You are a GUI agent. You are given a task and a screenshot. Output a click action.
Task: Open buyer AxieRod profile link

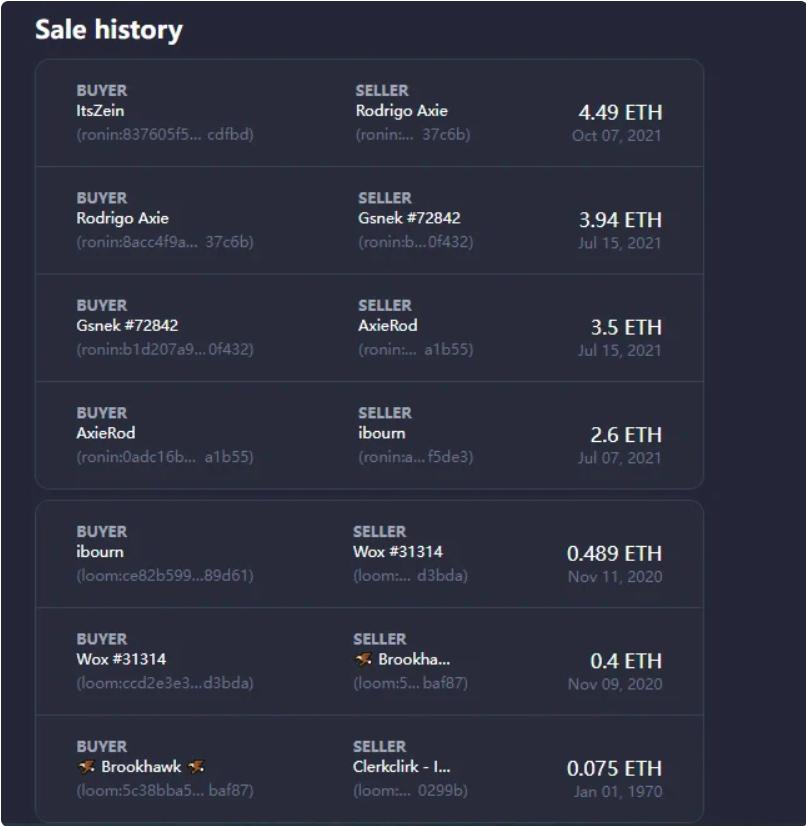[106, 433]
